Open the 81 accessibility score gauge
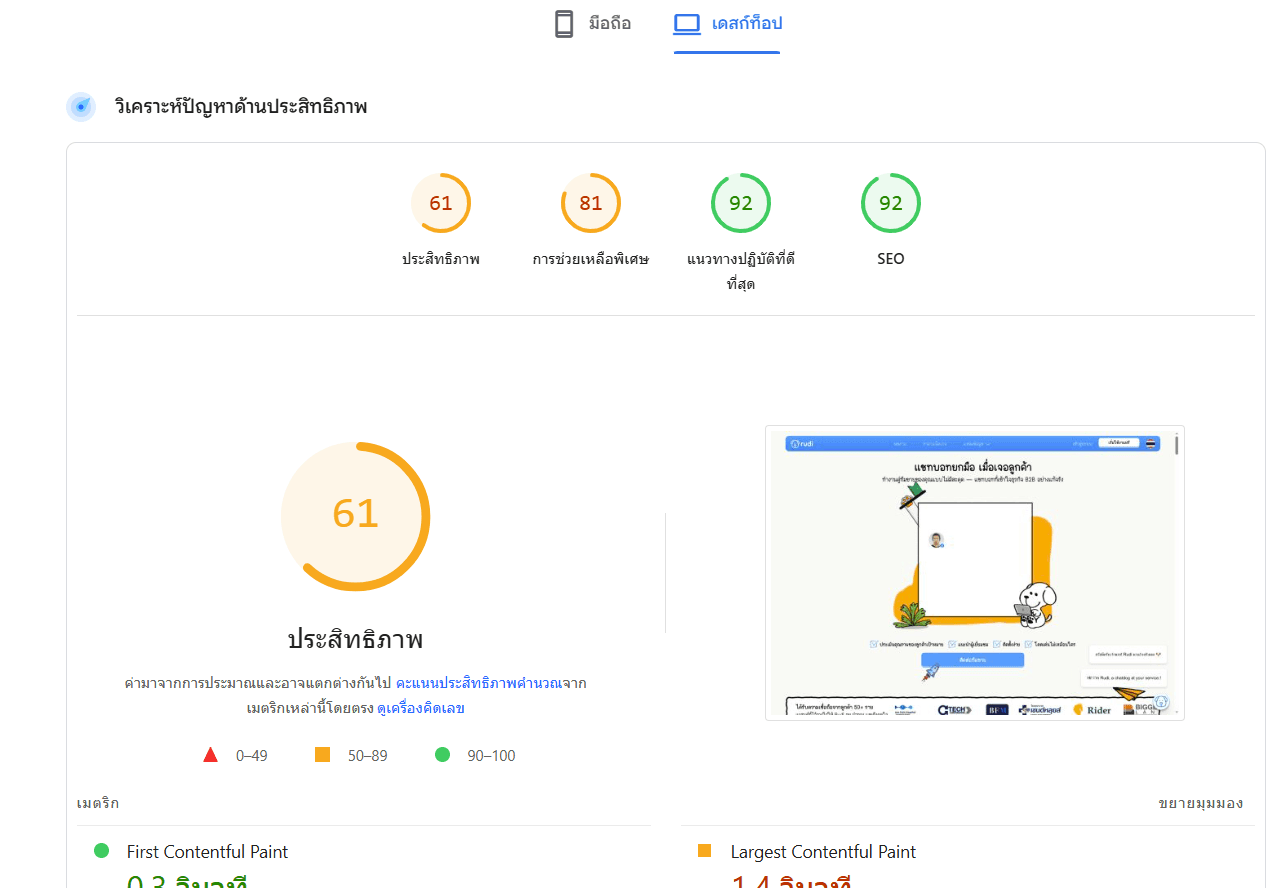Image resolution: width=1282 pixels, height=888 pixels. point(591,203)
